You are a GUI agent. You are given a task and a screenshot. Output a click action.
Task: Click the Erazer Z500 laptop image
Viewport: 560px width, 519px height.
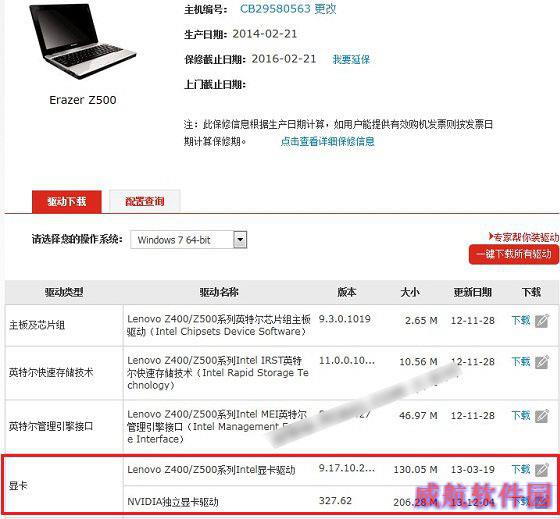[x=82, y=41]
